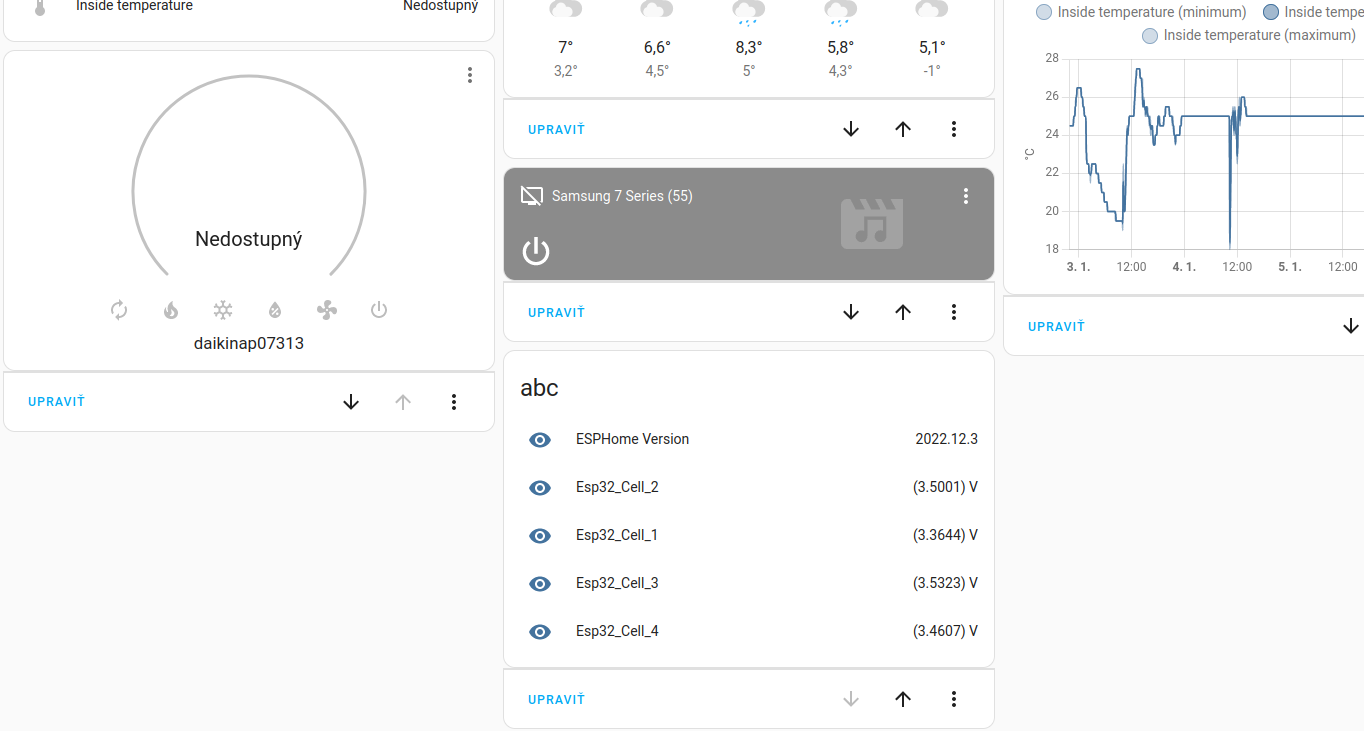Select fan-only mode icon
This screenshot has height=731, width=1364.
point(327,310)
